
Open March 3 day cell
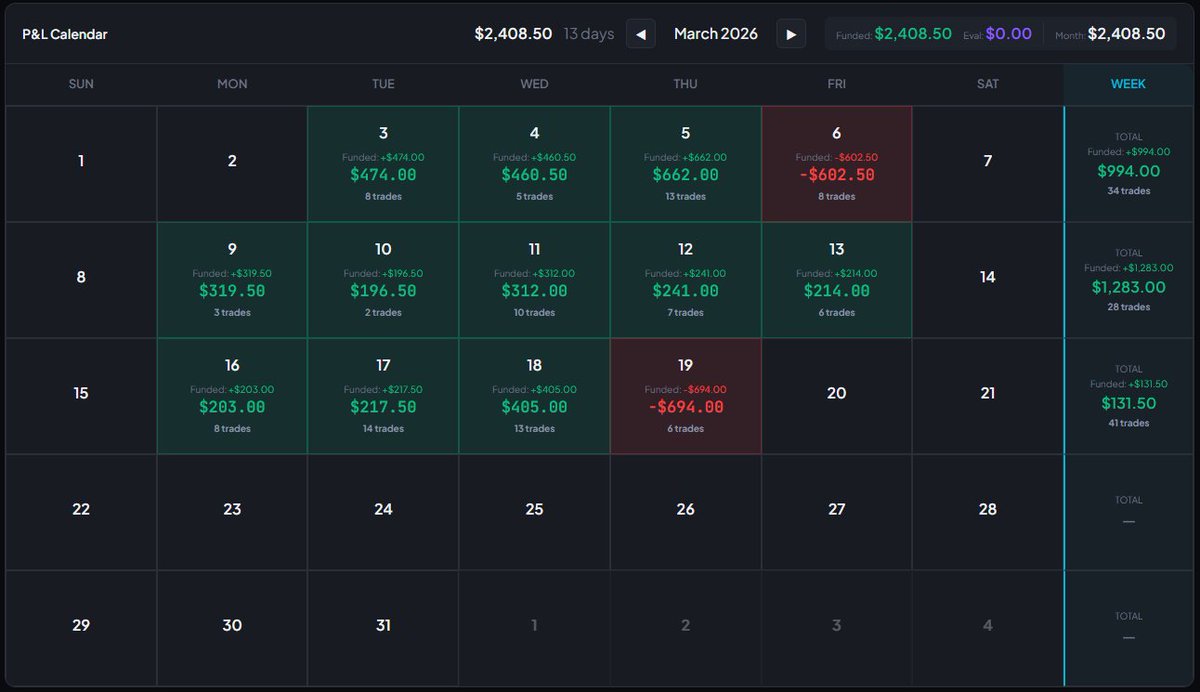(383, 164)
